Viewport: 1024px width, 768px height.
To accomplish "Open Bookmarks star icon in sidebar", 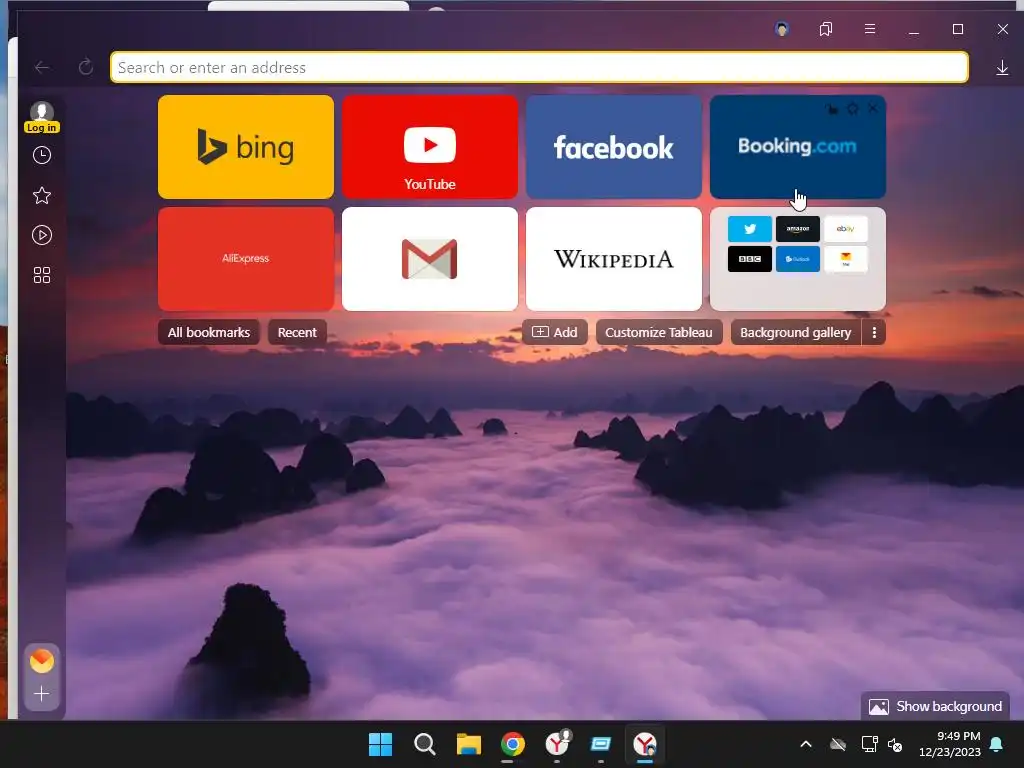I will click(x=42, y=195).
